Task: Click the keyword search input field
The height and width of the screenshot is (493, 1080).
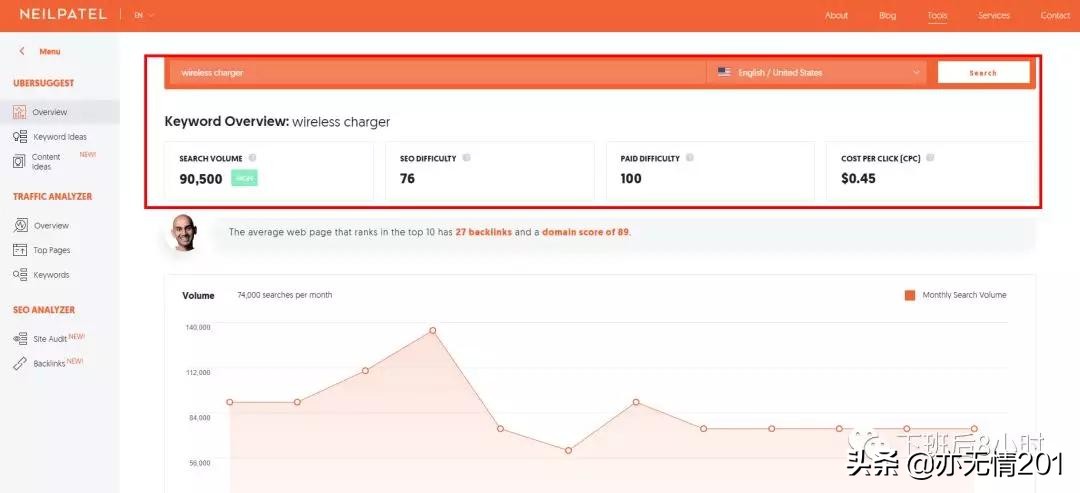Action: click(x=437, y=72)
